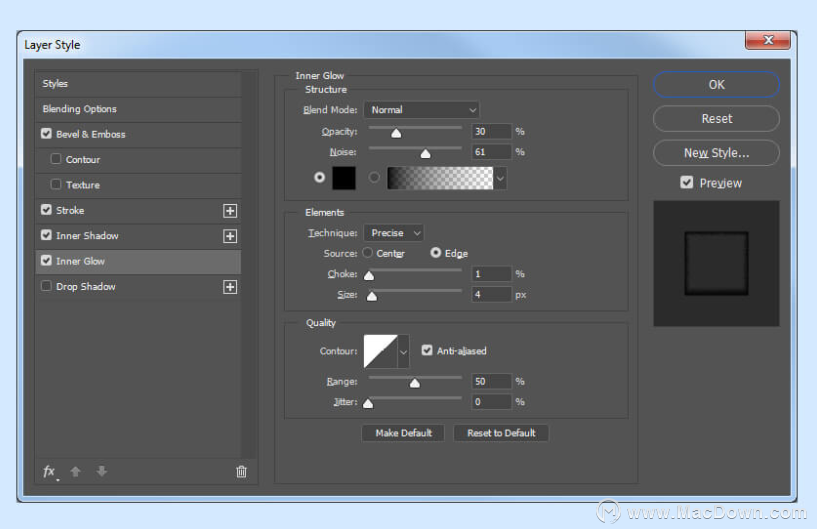Click the Noise value field
817x529 pixels.
(x=491, y=152)
